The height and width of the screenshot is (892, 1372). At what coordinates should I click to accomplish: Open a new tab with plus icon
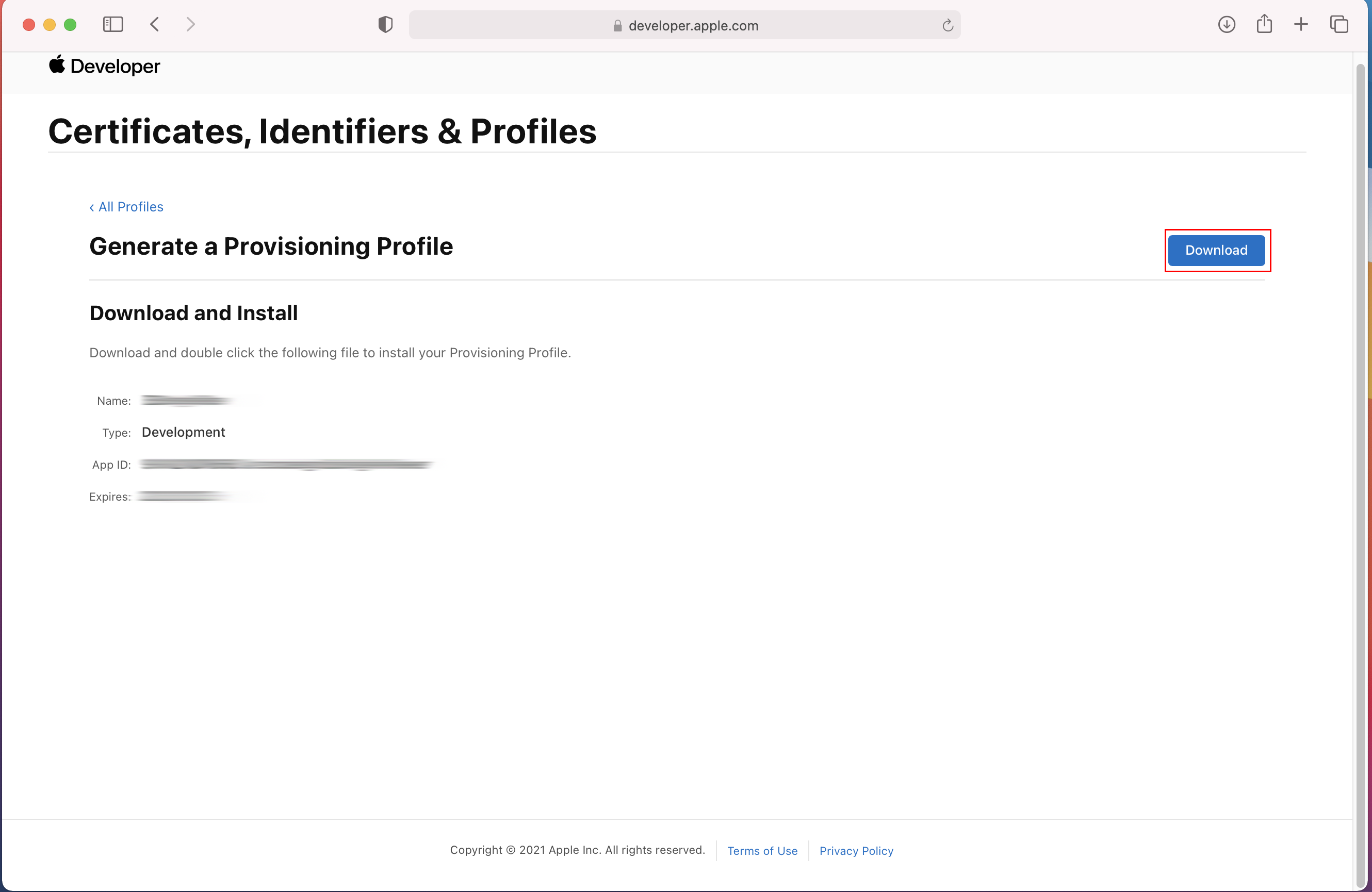tap(1300, 24)
